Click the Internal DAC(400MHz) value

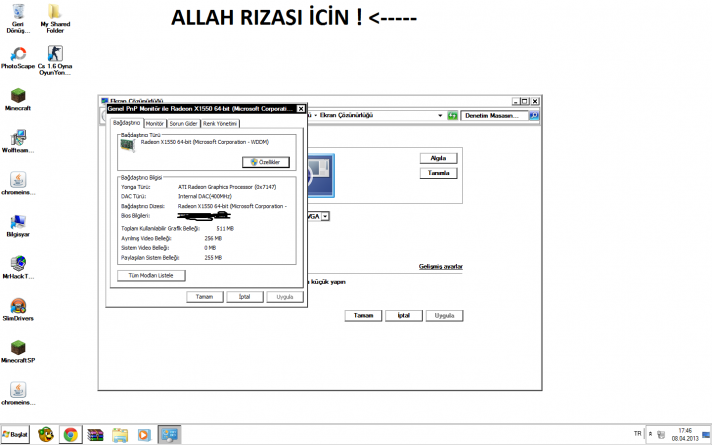pyautogui.click(x=205, y=197)
